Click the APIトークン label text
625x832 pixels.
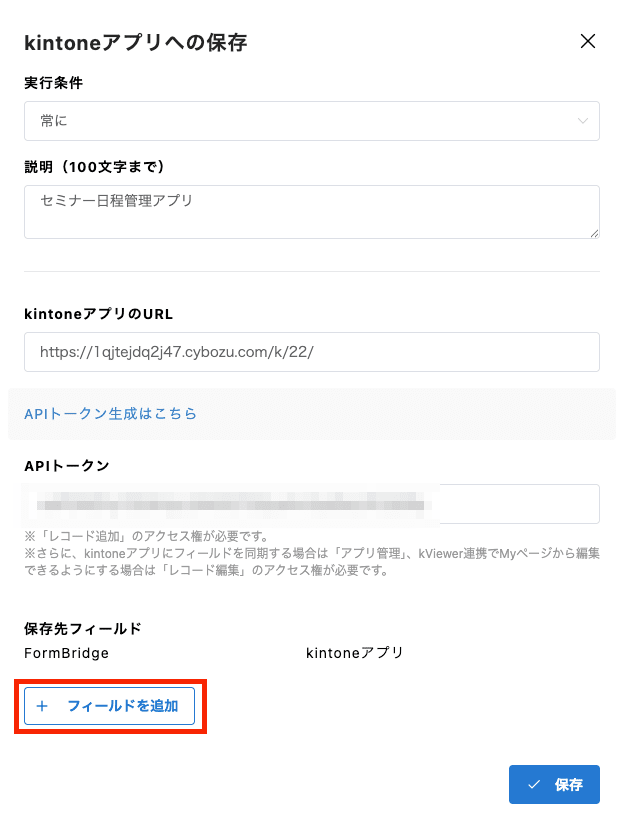click(67, 465)
